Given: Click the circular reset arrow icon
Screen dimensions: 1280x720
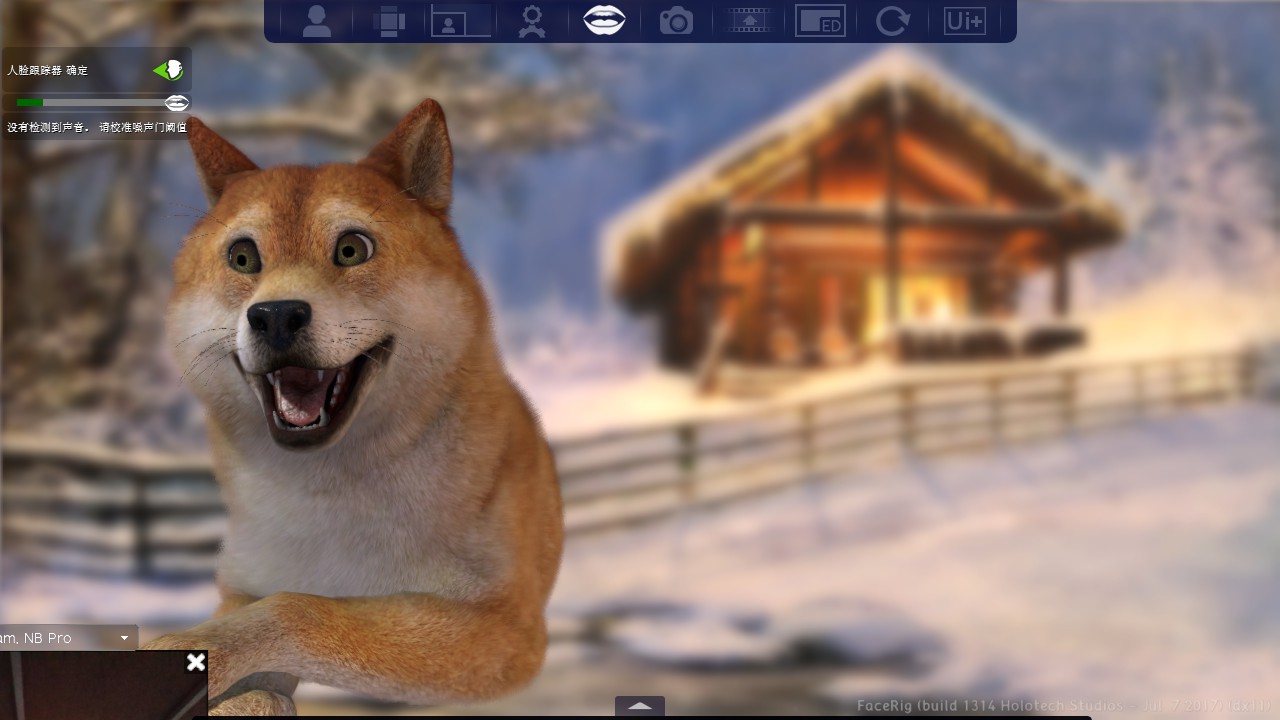Looking at the screenshot, I should pos(892,21).
